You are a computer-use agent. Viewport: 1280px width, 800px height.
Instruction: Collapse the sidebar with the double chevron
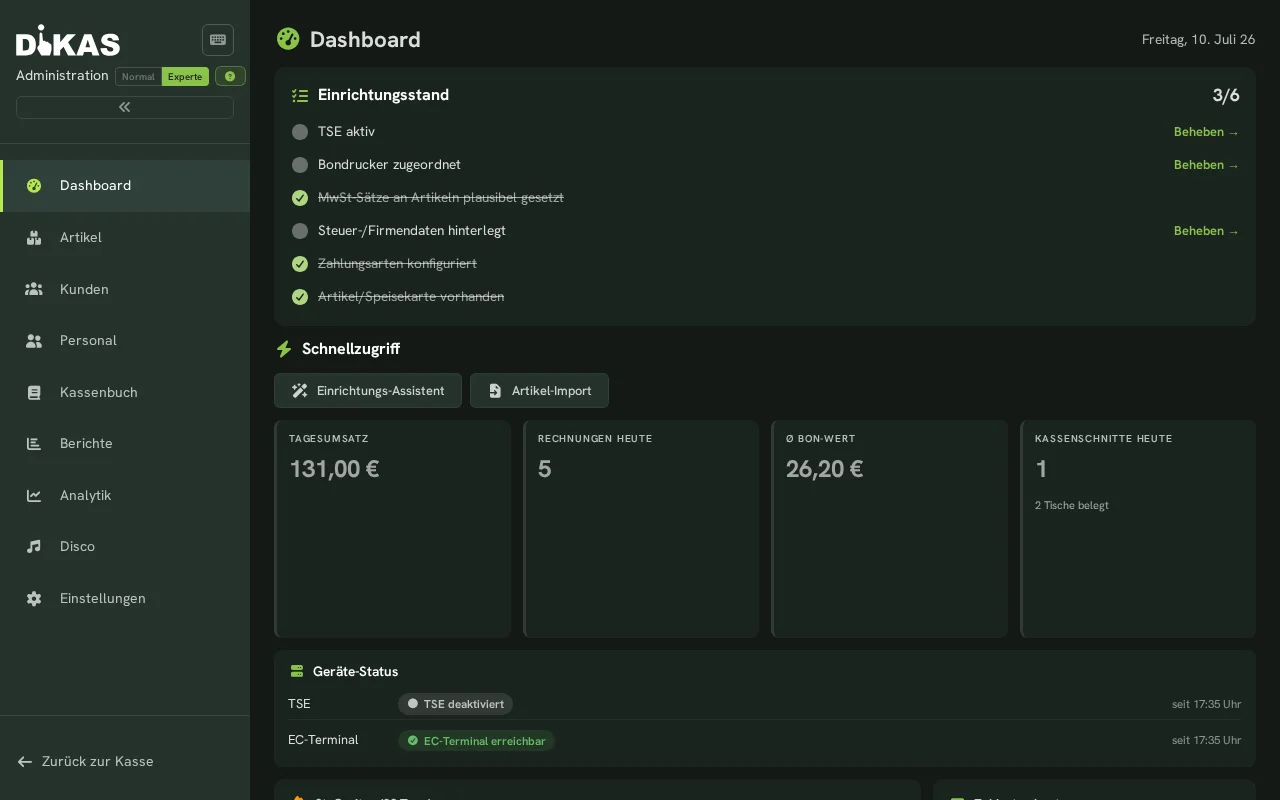pyautogui.click(x=125, y=107)
